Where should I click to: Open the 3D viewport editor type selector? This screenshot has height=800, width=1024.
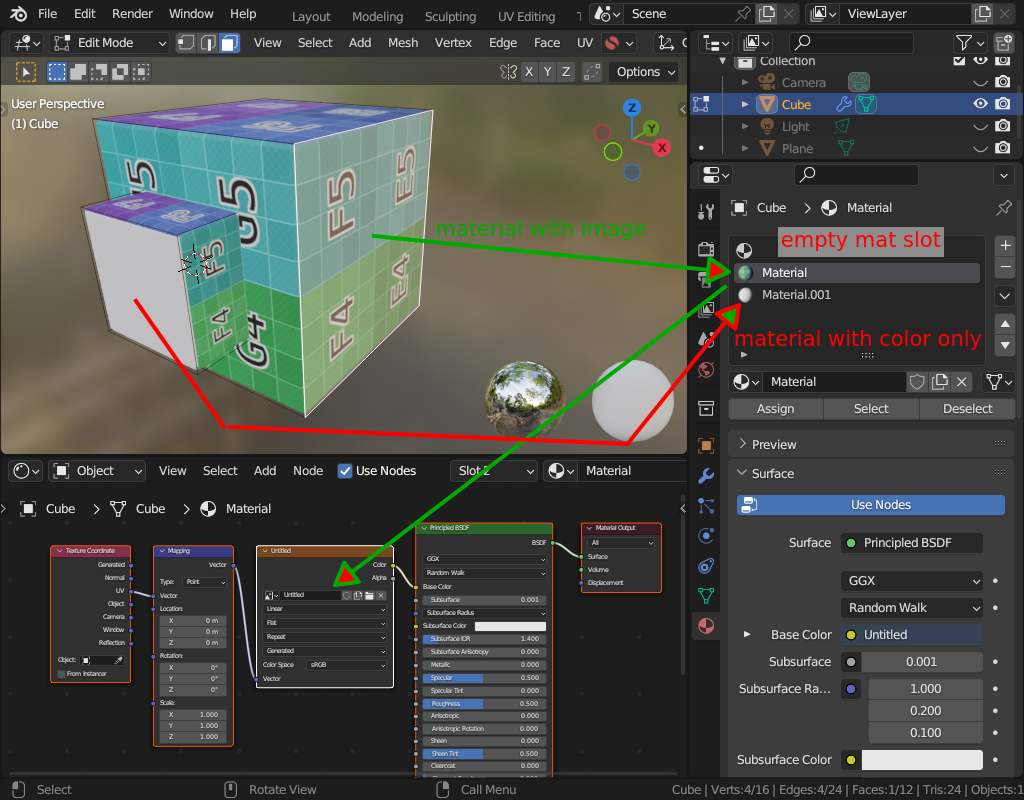click(x=27, y=43)
